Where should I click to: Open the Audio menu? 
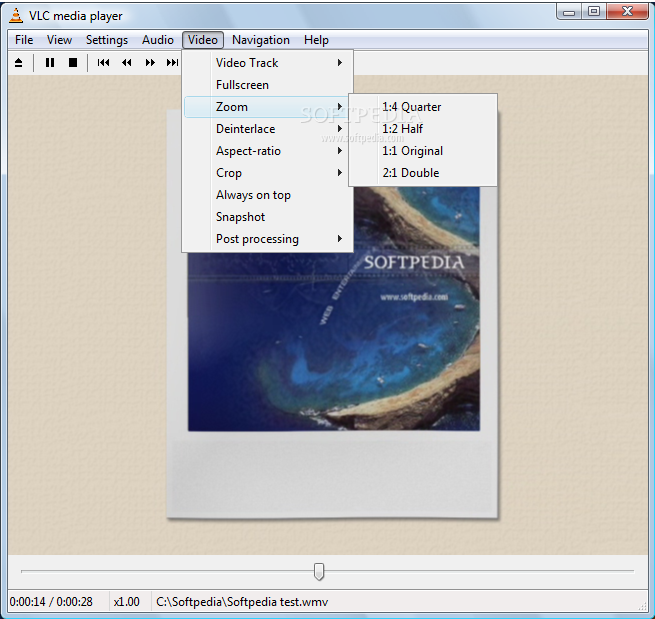click(157, 40)
